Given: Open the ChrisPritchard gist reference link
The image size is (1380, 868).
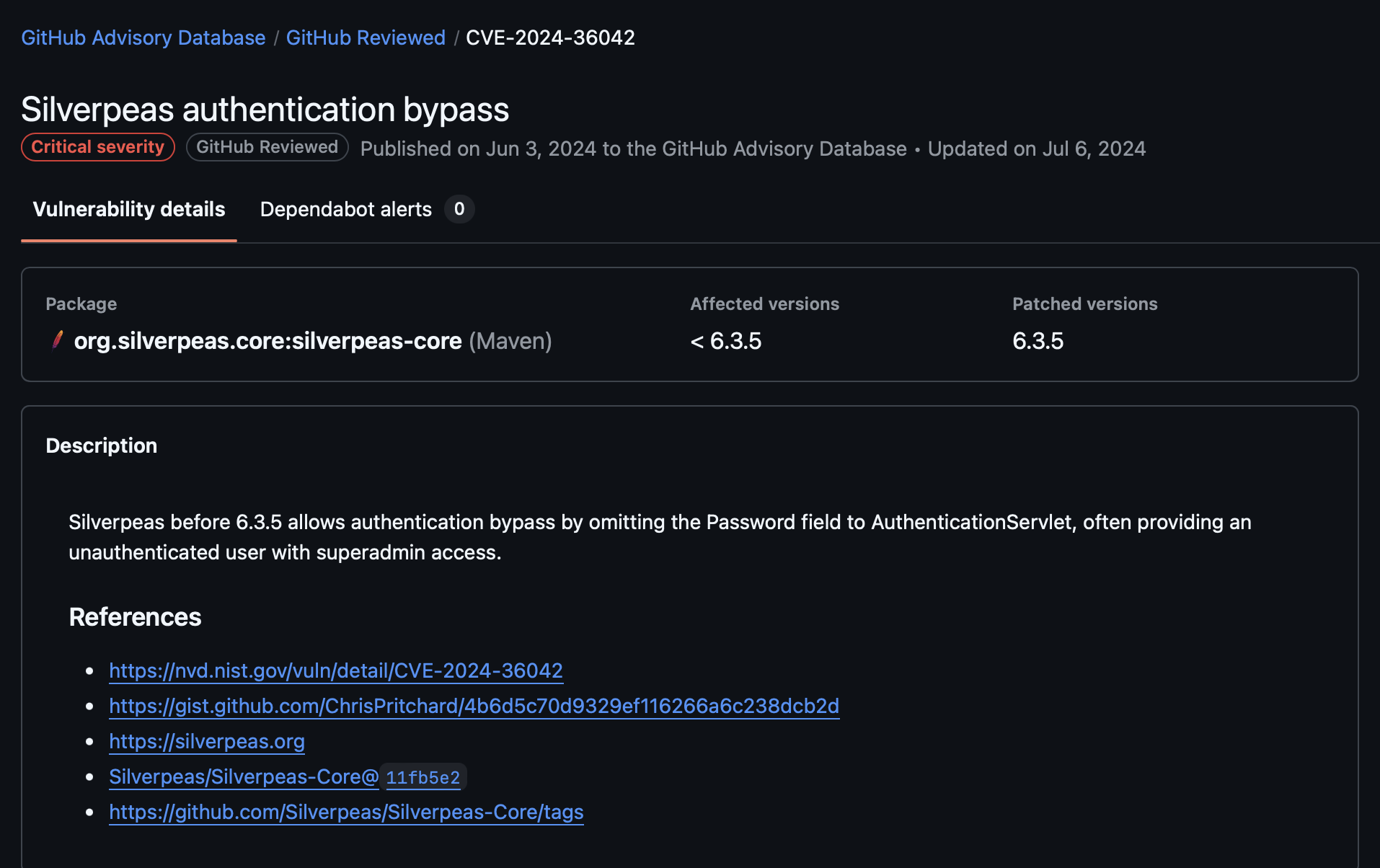Looking at the screenshot, I should tap(474, 706).
